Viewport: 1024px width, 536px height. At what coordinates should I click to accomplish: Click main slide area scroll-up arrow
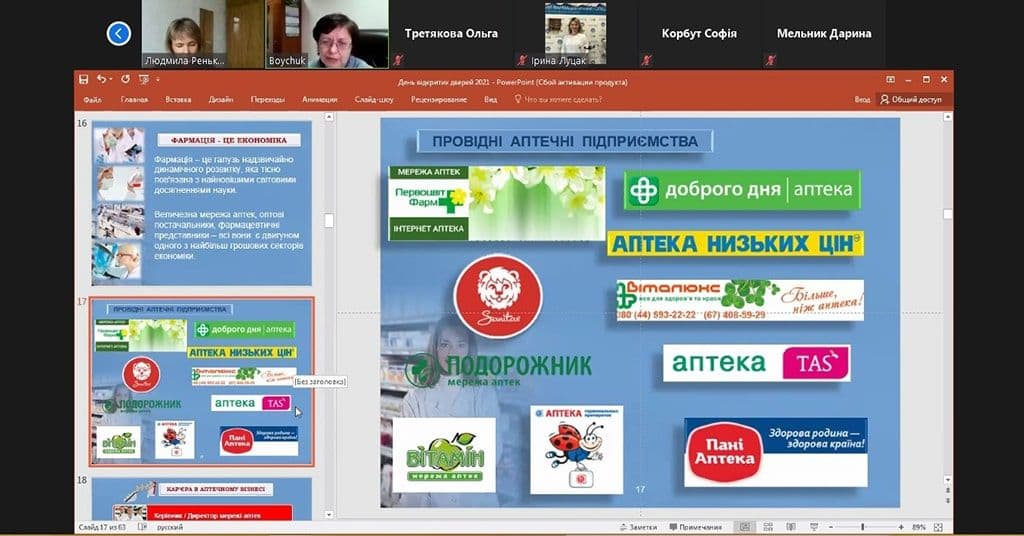pos(948,117)
